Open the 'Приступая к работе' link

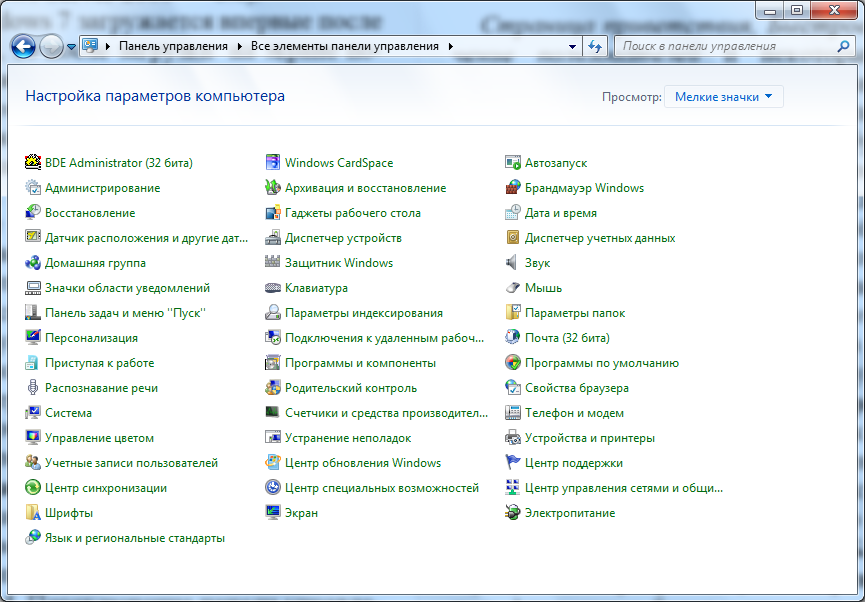pyautogui.click(x=99, y=363)
